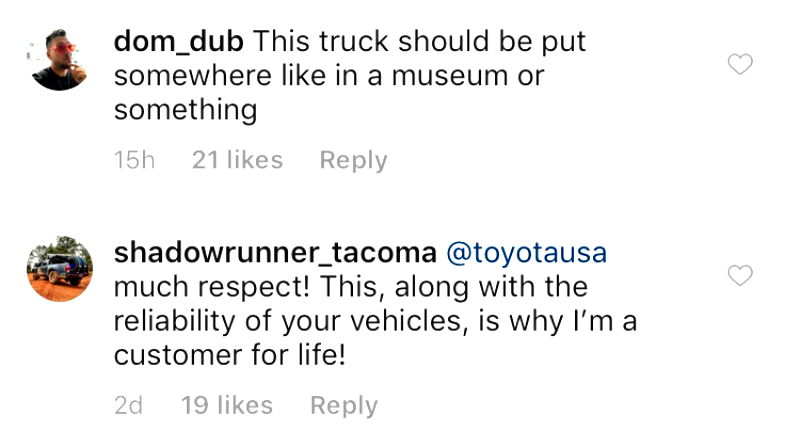800x448 pixels.
Task: Open the "19 likes" list
Action: (x=227, y=405)
